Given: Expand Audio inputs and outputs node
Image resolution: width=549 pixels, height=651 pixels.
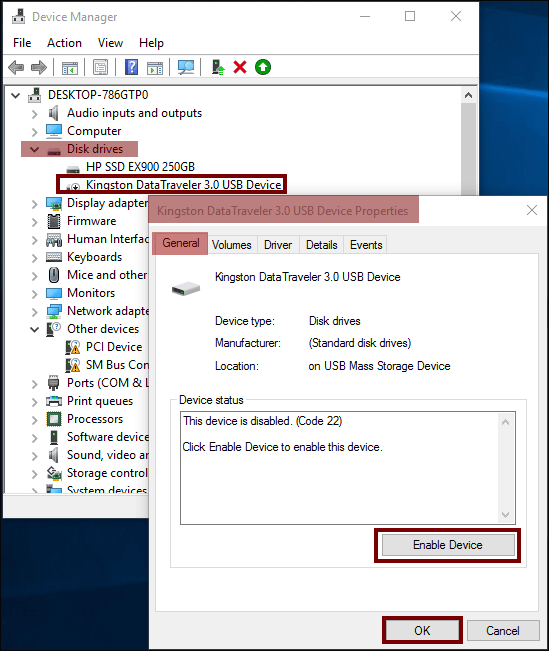Looking at the screenshot, I should 34,114.
